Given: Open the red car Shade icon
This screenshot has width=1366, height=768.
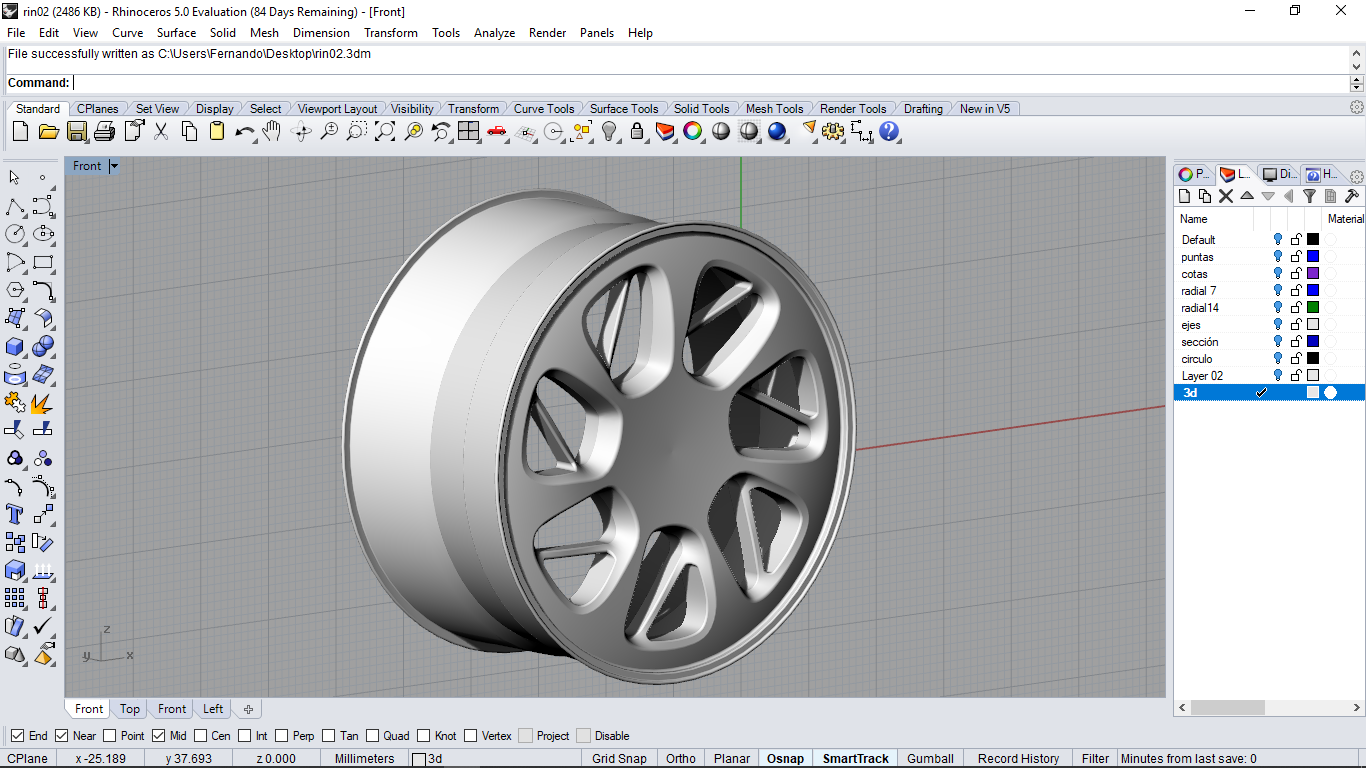Looking at the screenshot, I should pyautogui.click(x=497, y=131).
